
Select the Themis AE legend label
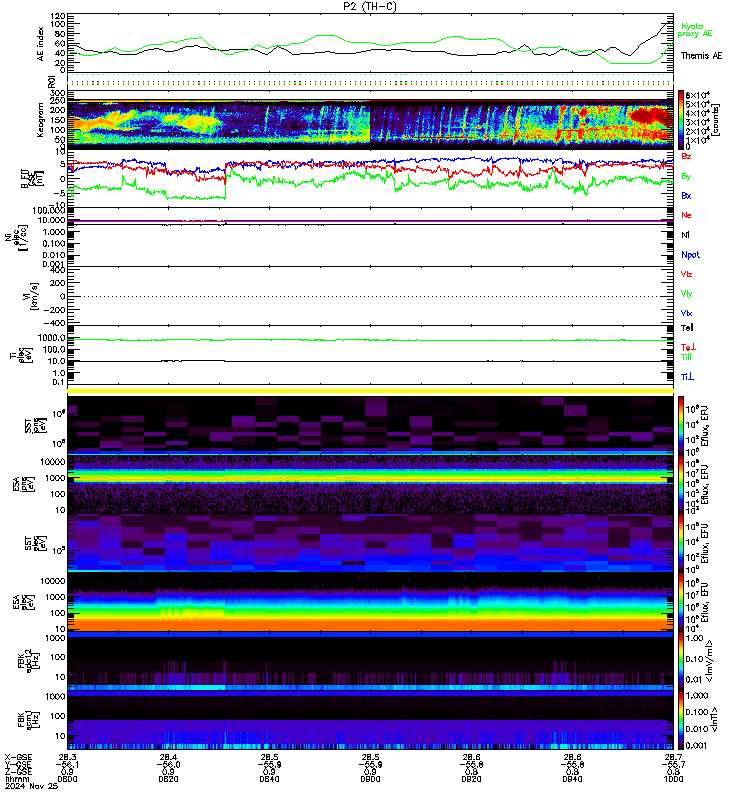point(701,56)
